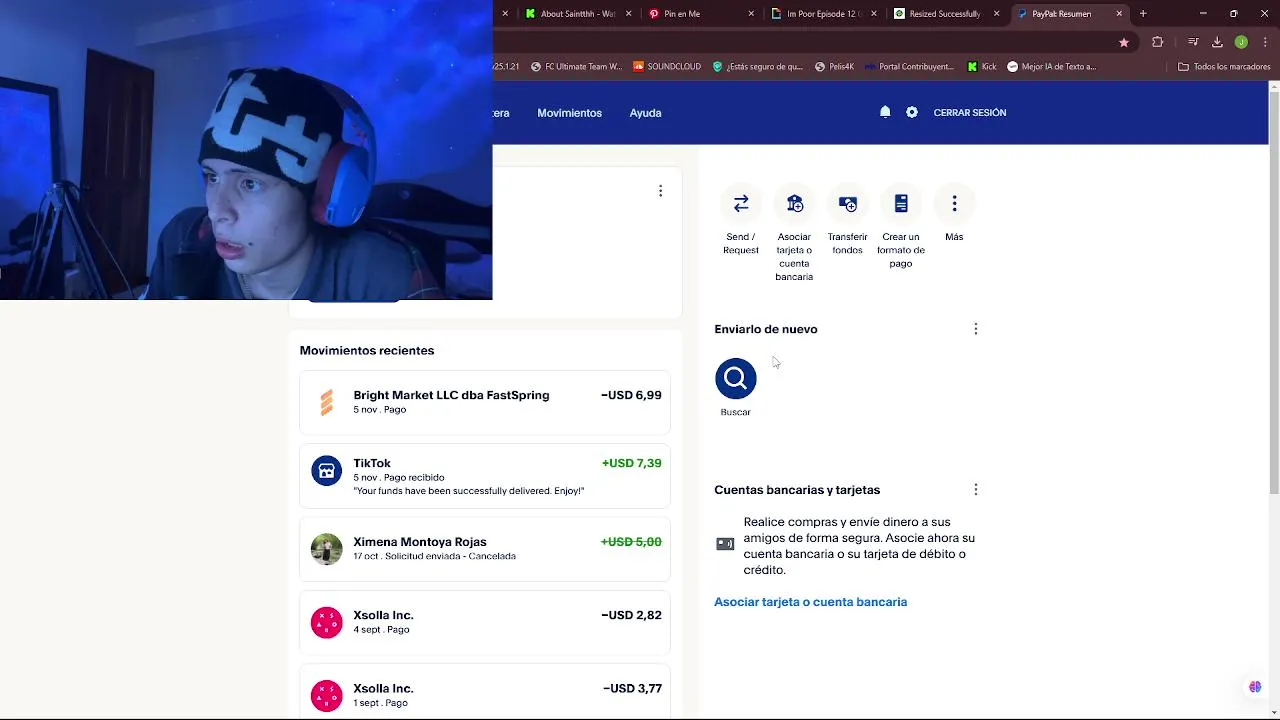1280x720 pixels.
Task: Click Asociar tarjeta o cuenta bancaria link
Action: click(x=810, y=602)
